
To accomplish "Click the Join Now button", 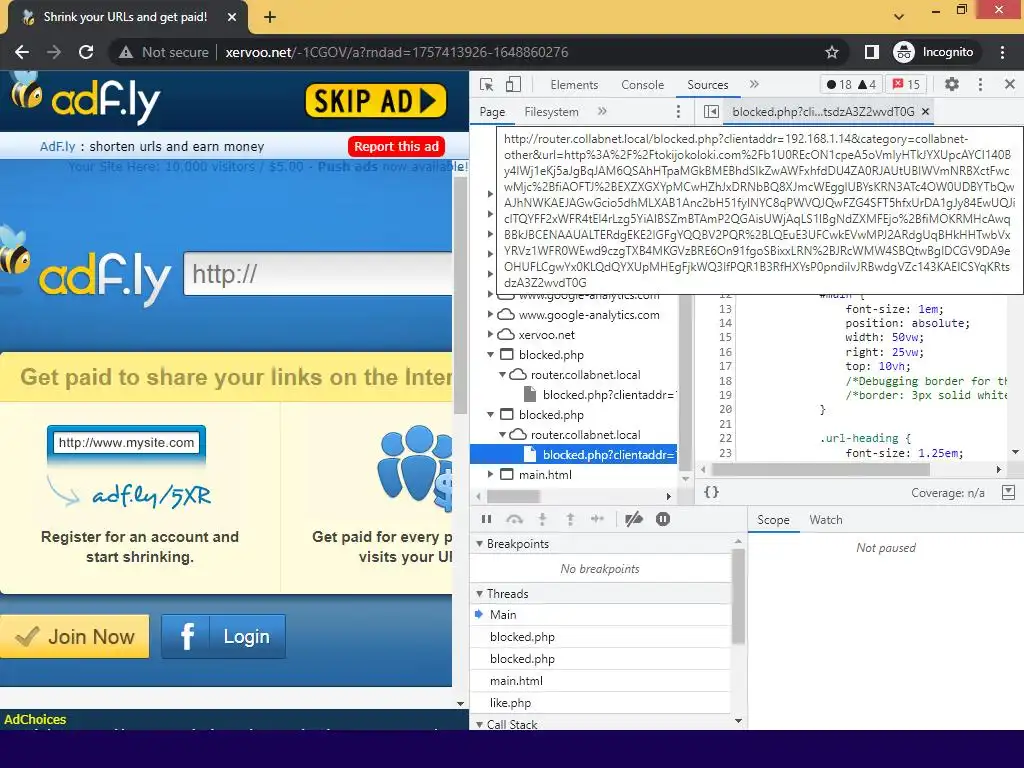I will (74, 636).
